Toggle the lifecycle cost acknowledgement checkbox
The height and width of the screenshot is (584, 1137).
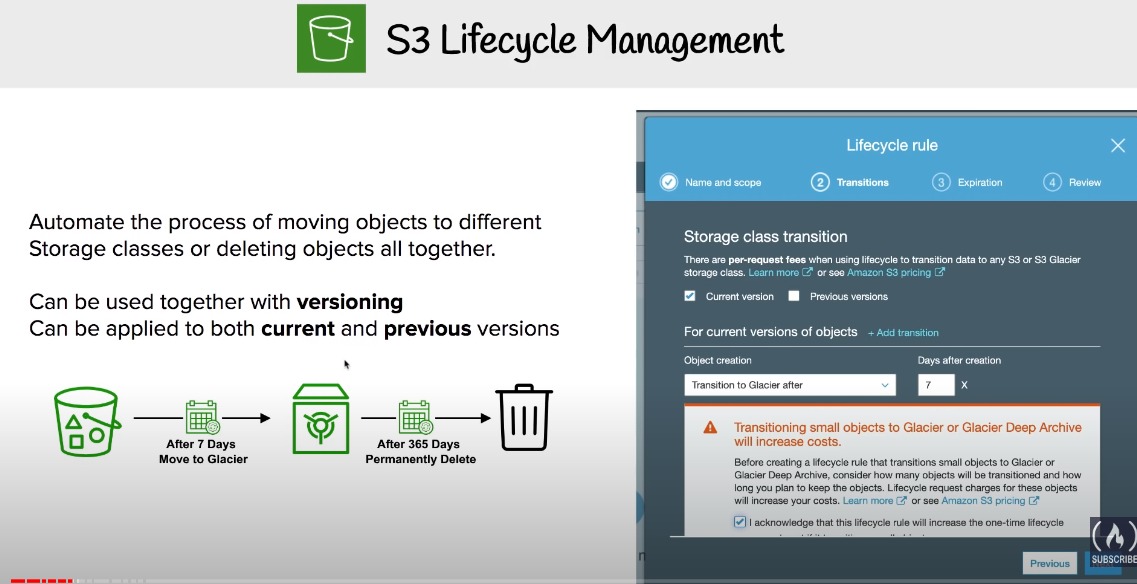click(740, 522)
